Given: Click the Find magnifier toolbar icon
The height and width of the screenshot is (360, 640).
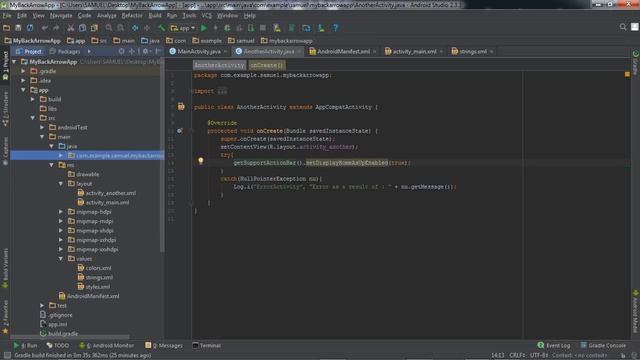Looking at the screenshot, I should tap(109, 28).
